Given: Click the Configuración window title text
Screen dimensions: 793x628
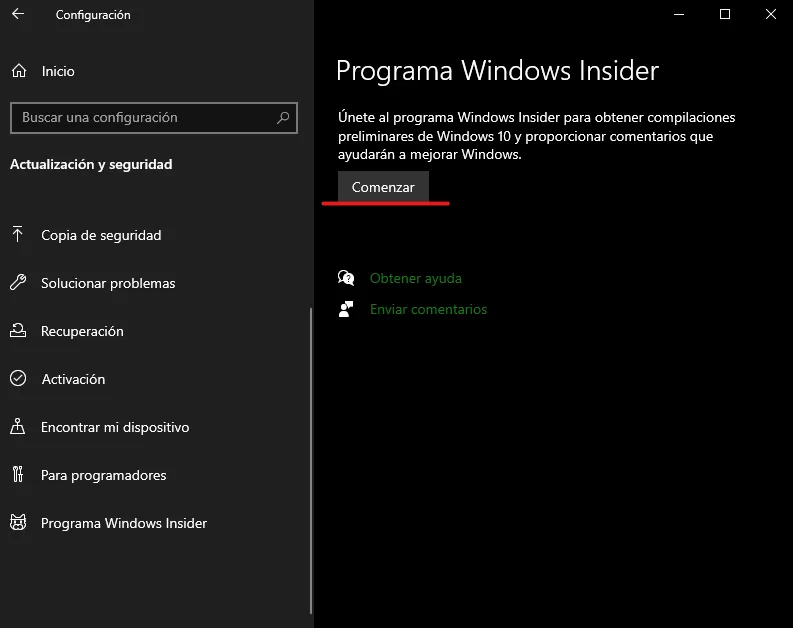Looking at the screenshot, I should [93, 15].
